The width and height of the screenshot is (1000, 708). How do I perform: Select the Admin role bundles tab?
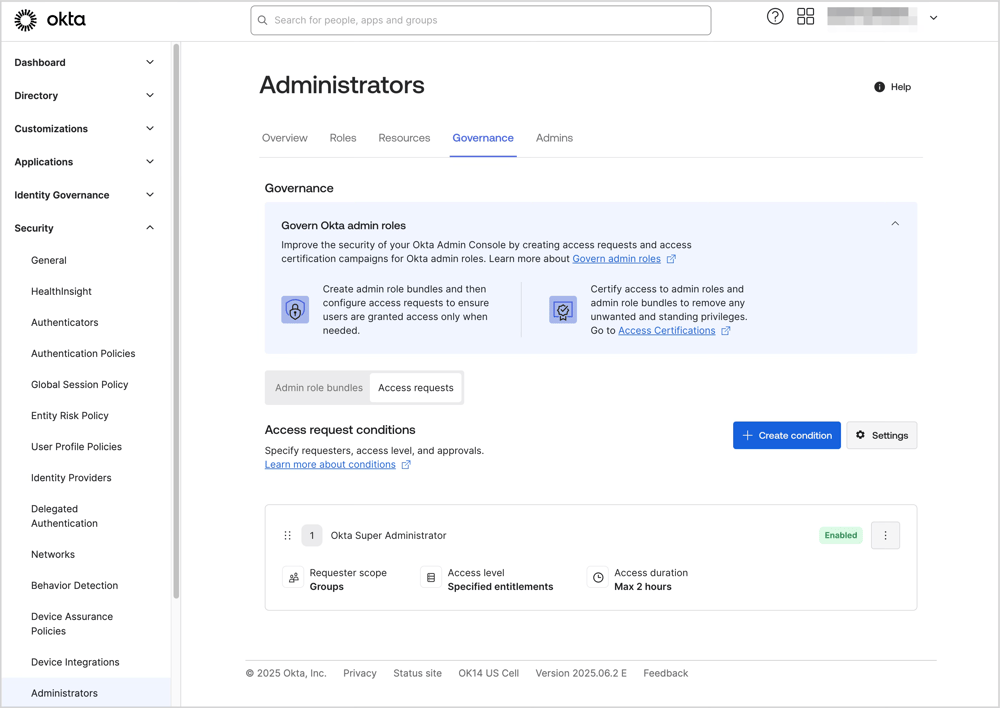pyautogui.click(x=319, y=388)
